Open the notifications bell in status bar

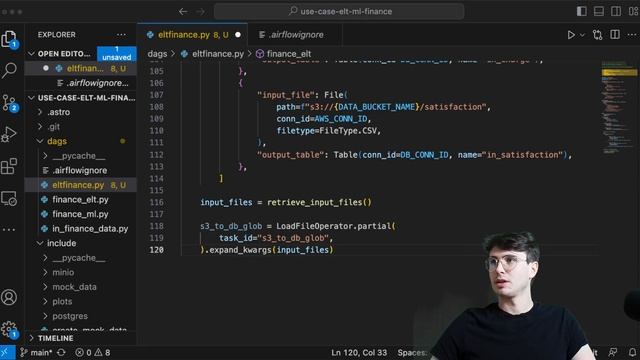(x=632, y=353)
